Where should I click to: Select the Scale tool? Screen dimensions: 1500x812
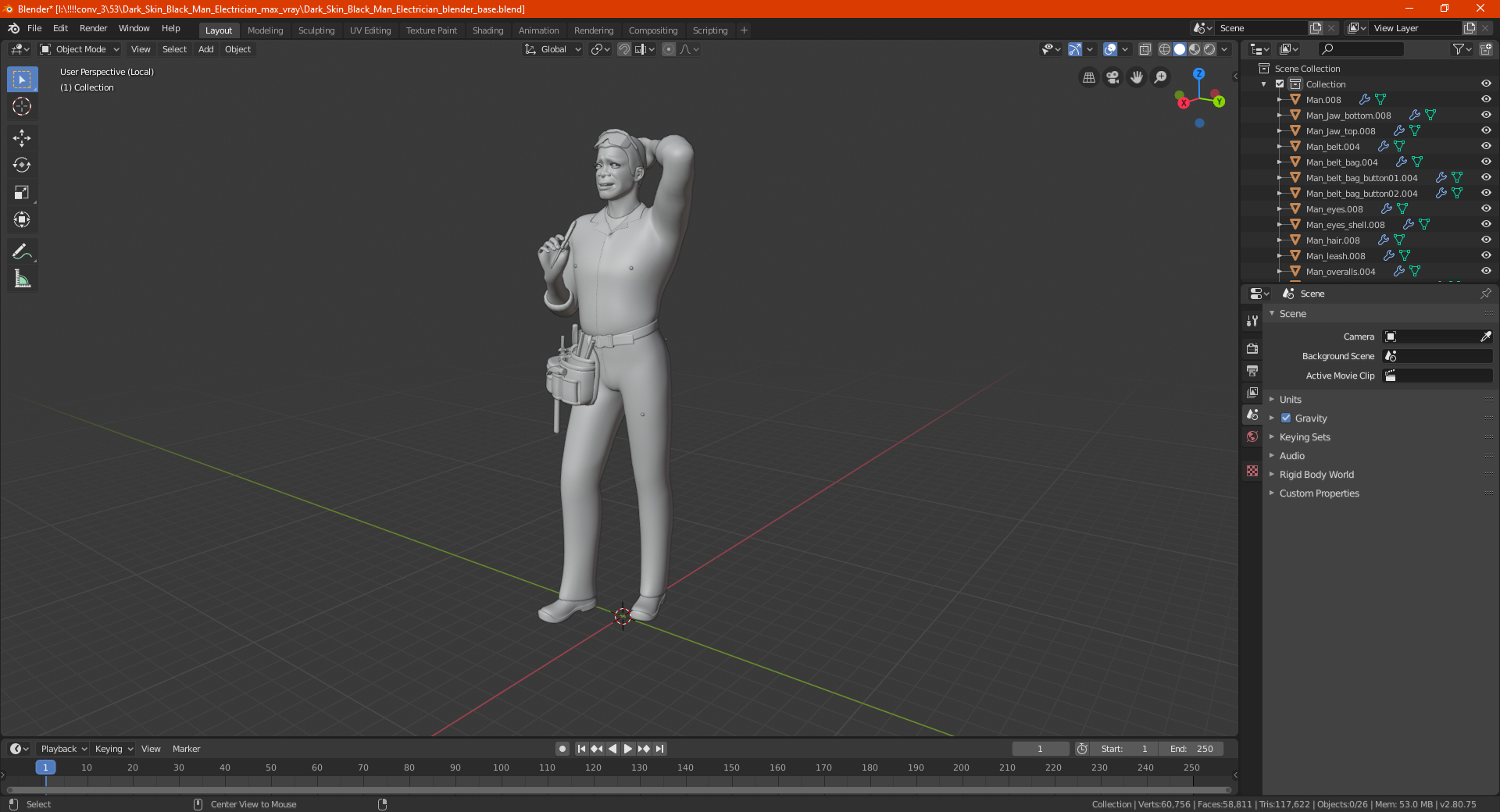[x=22, y=192]
